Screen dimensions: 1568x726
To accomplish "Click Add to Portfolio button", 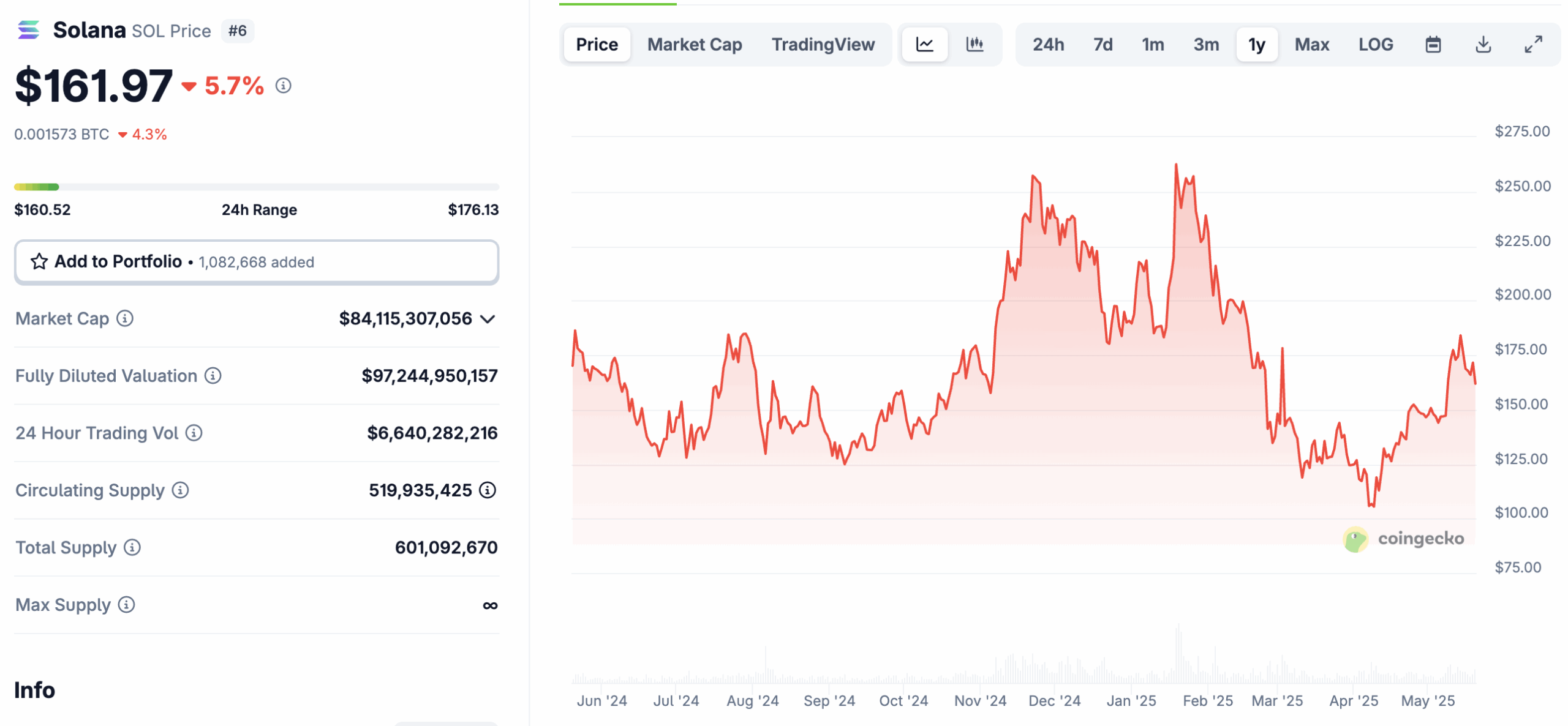I will tap(257, 262).
